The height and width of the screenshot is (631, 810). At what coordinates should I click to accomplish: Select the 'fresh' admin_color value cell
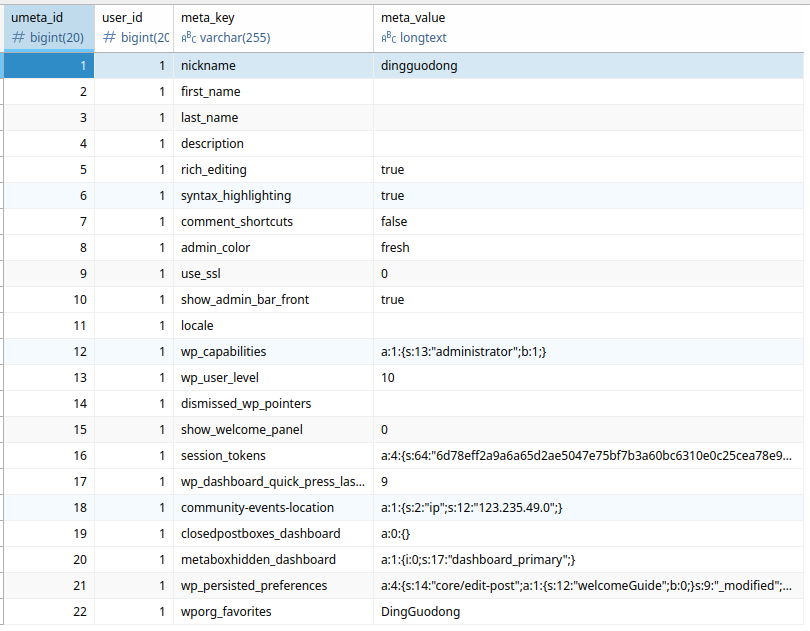(590, 247)
